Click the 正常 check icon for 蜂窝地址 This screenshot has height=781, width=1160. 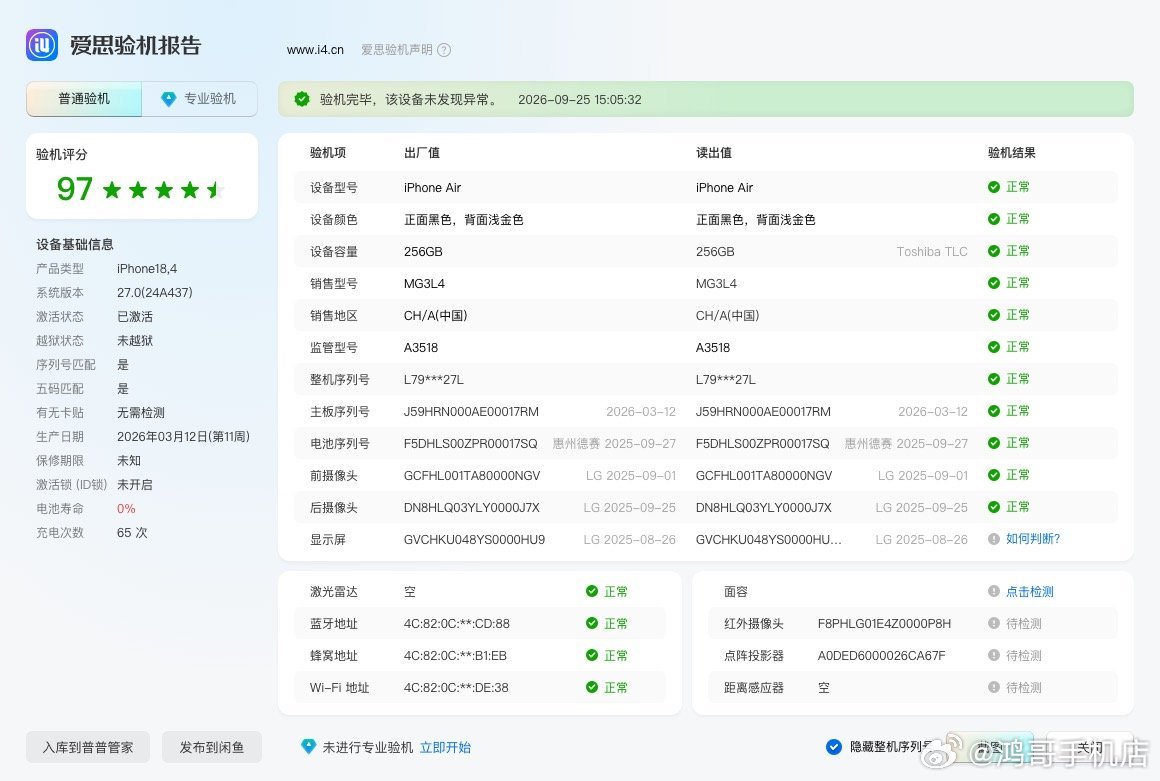click(x=591, y=655)
